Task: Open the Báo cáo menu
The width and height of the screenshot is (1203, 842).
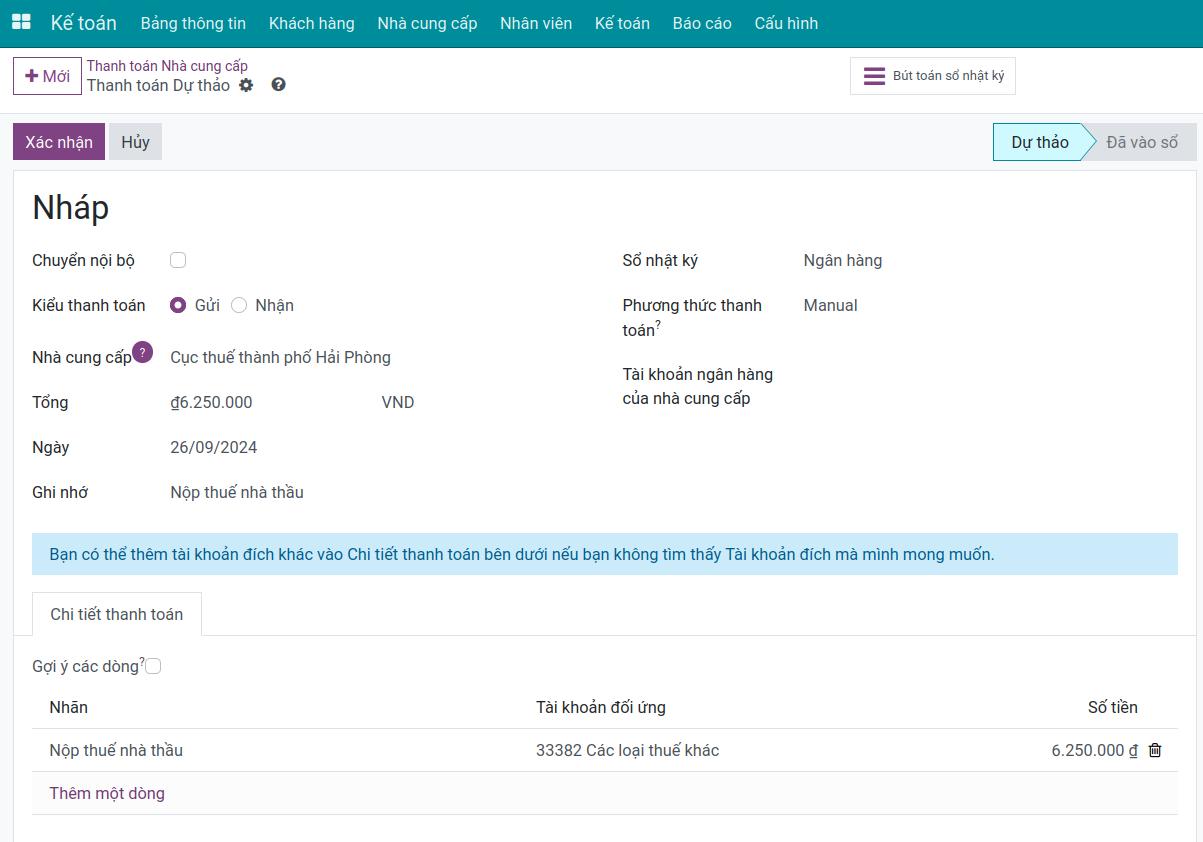Action: 702,23
